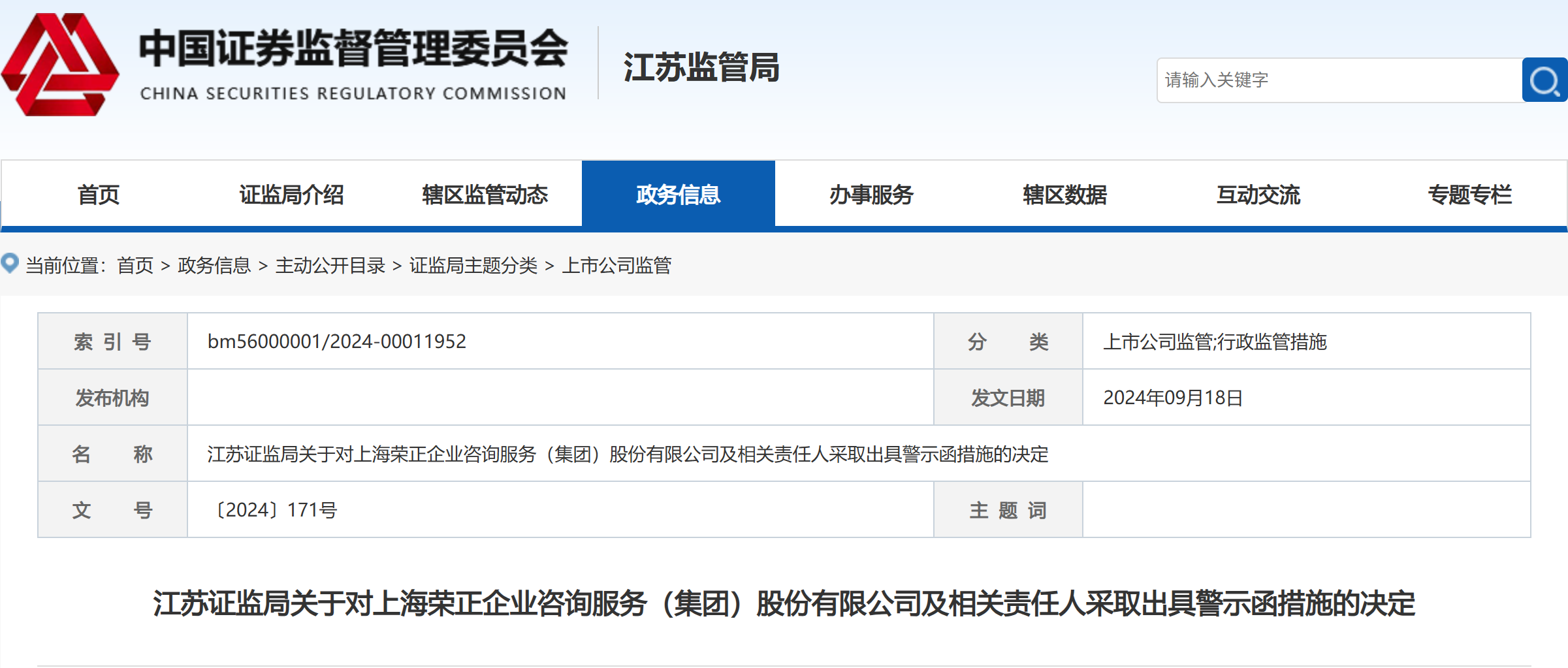Viewport: 1568px width, 668px height.
Task: Open 证监局主题分类 breadcrumb link
Action: 473,265
